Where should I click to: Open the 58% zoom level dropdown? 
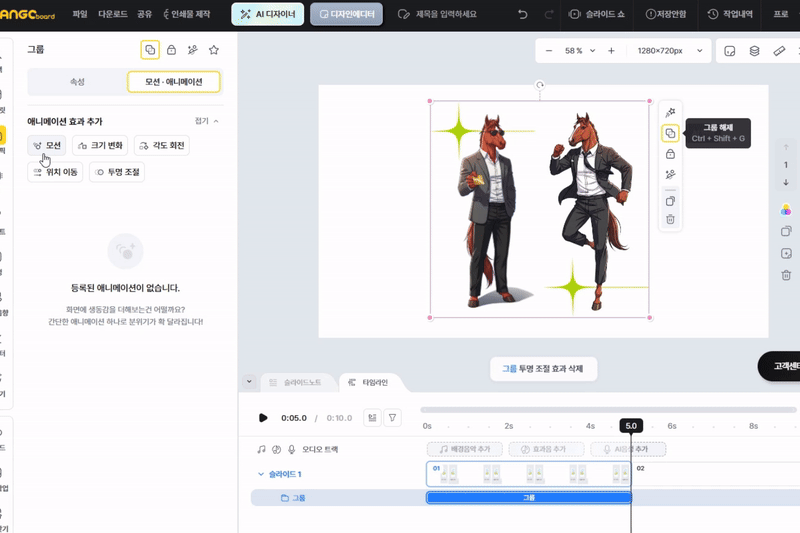coord(580,51)
